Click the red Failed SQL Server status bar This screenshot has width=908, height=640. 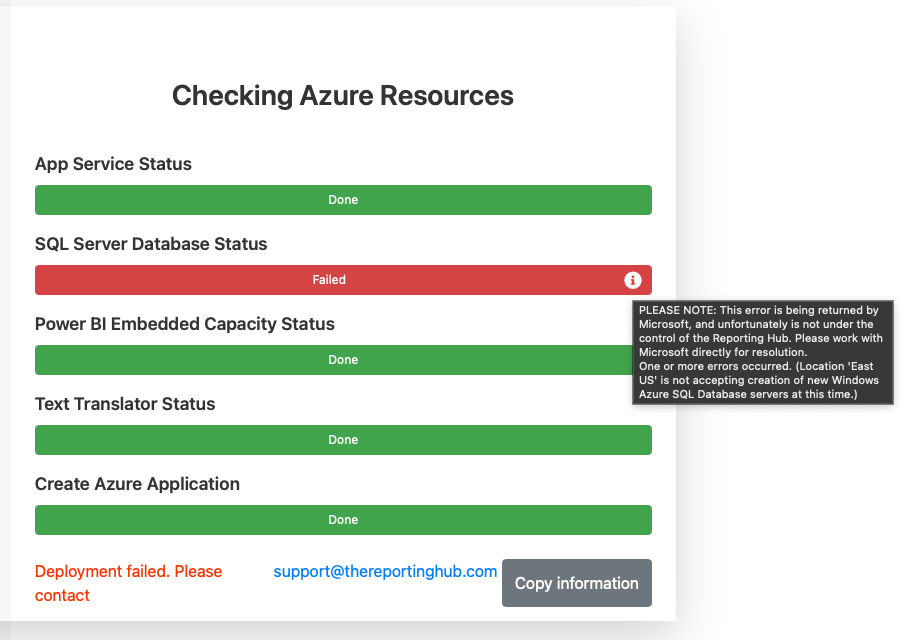tap(343, 280)
